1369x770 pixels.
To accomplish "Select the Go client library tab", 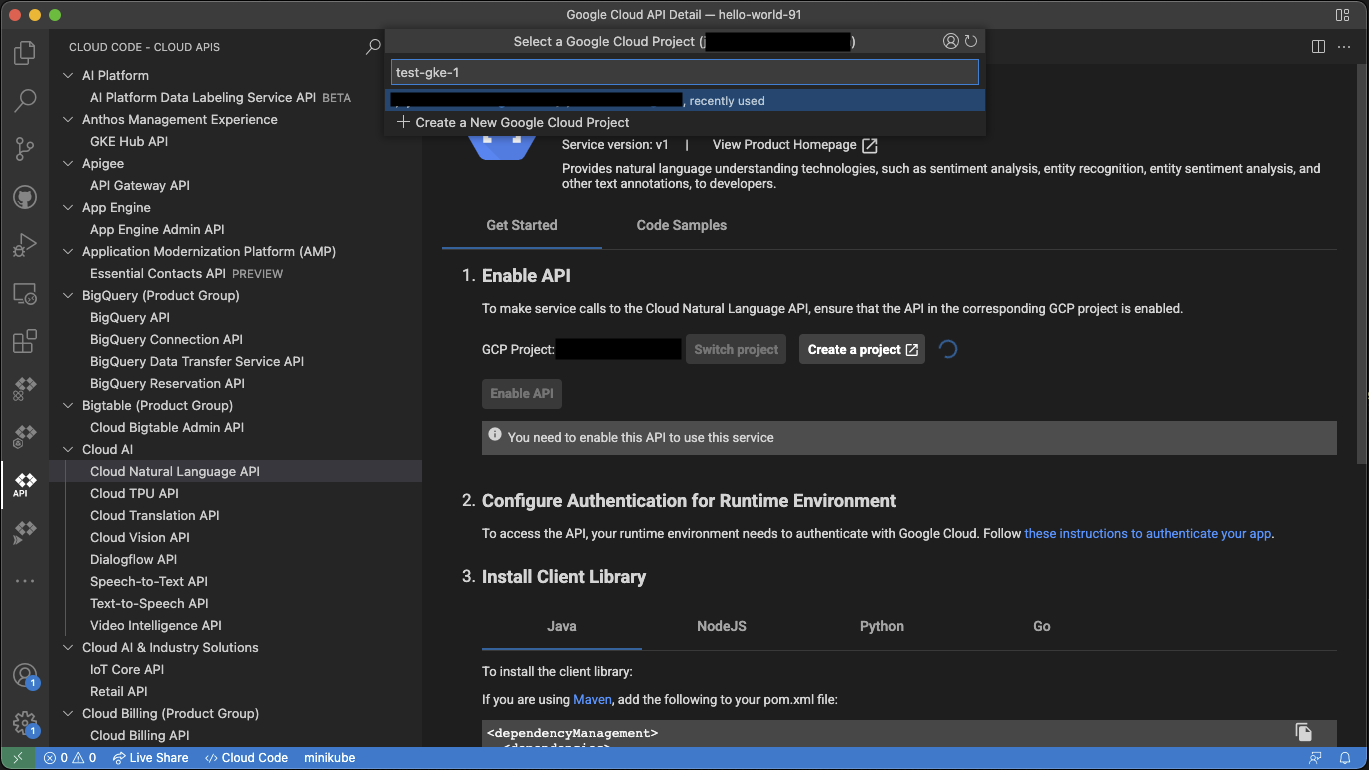I will point(1042,626).
